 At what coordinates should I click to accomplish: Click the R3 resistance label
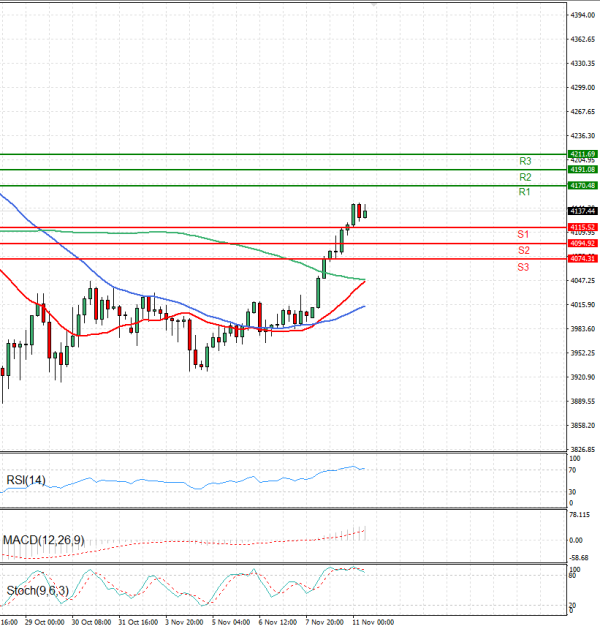pos(524,160)
